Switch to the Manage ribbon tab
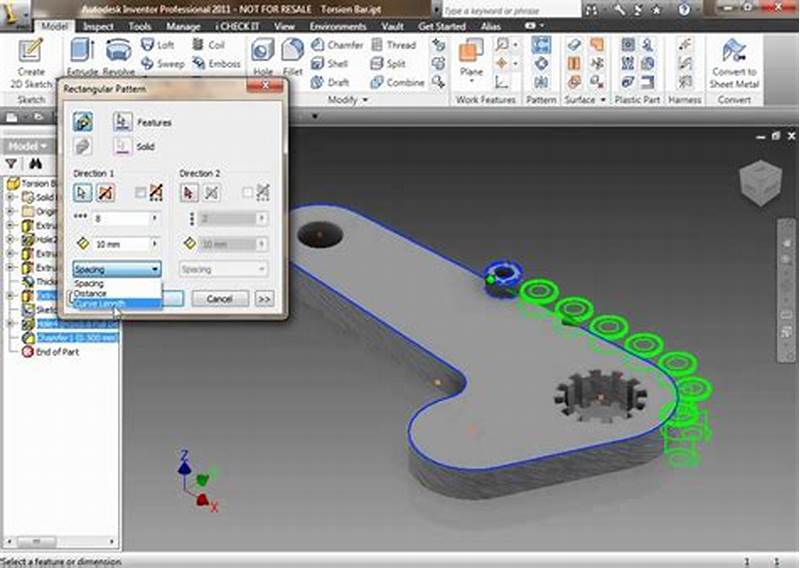The width and height of the screenshot is (800, 568). 183,27
